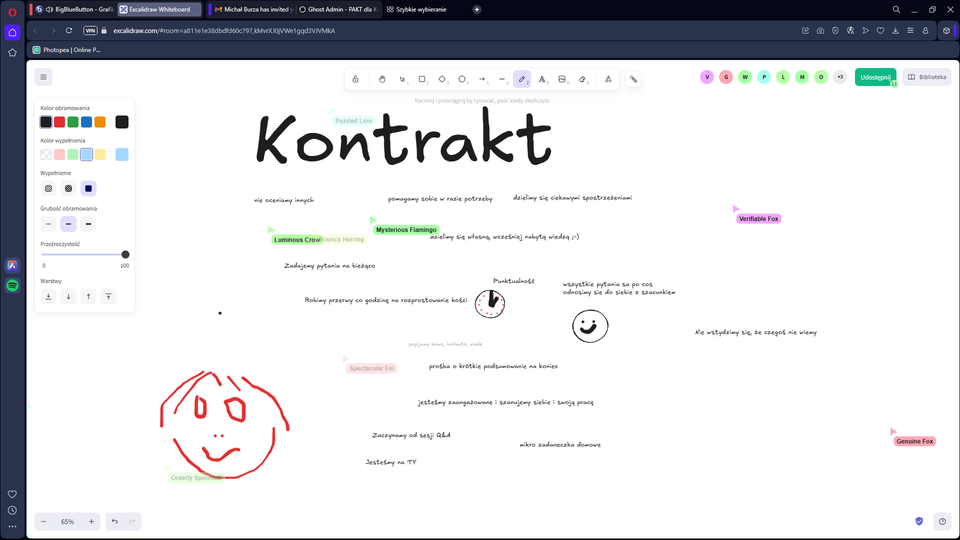This screenshot has height=540, width=960.
Task: Open the Excalidraw hamburger menu
Action: 43,77
